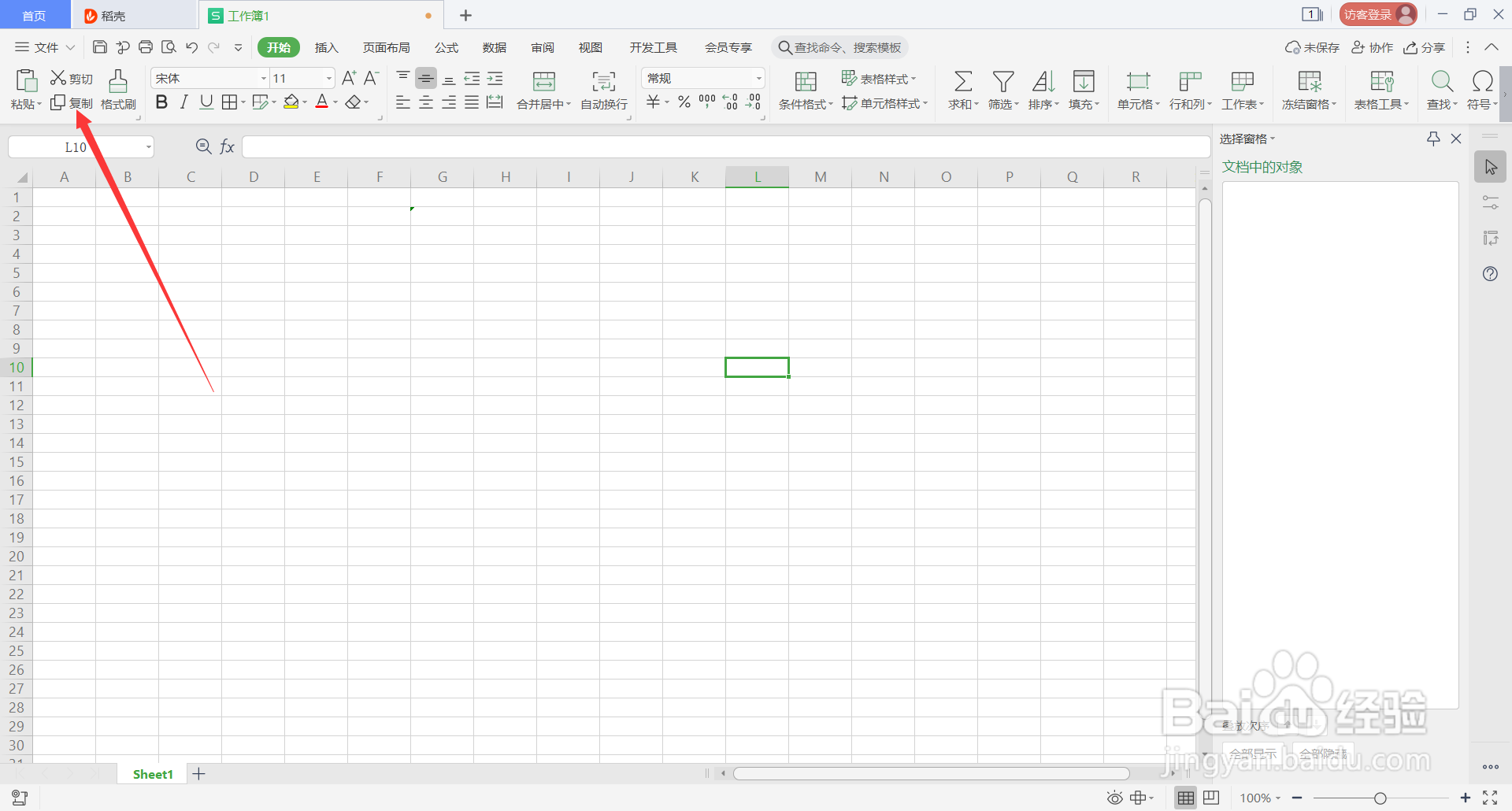Open the fill color bucket swatch

point(291,102)
